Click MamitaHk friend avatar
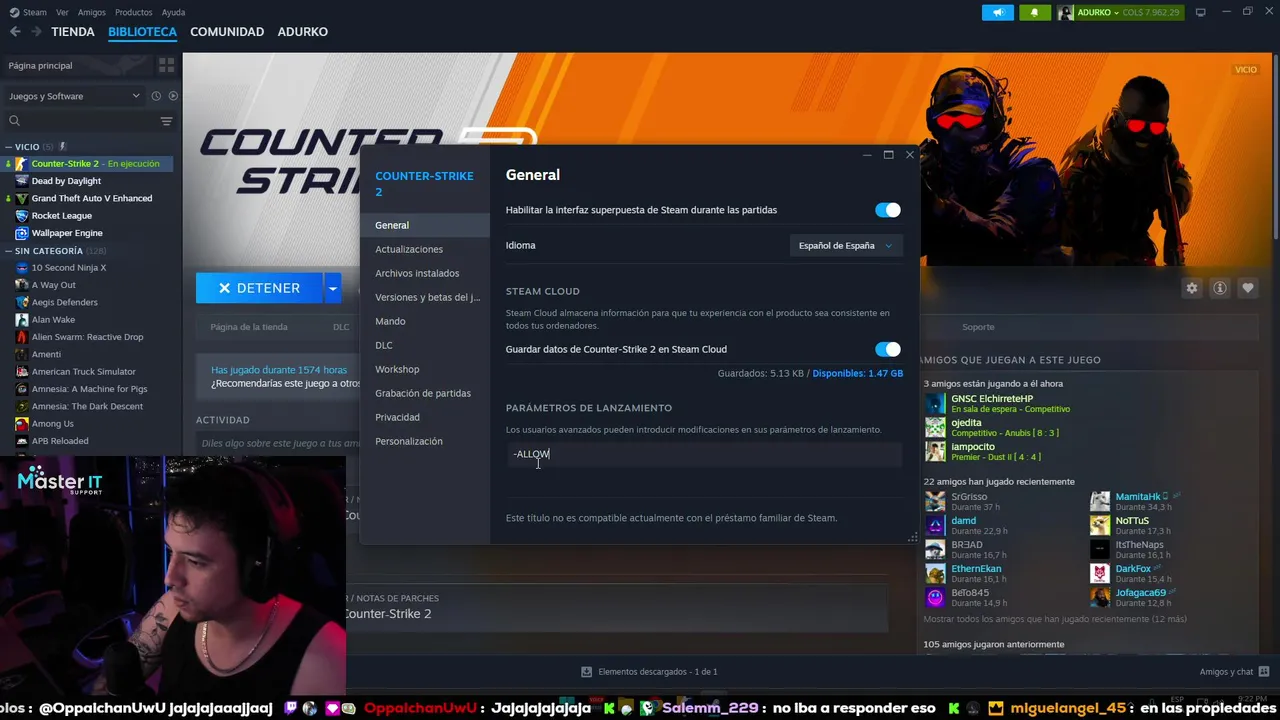This screenshot has height=720, width=1280. [1100, 502]
